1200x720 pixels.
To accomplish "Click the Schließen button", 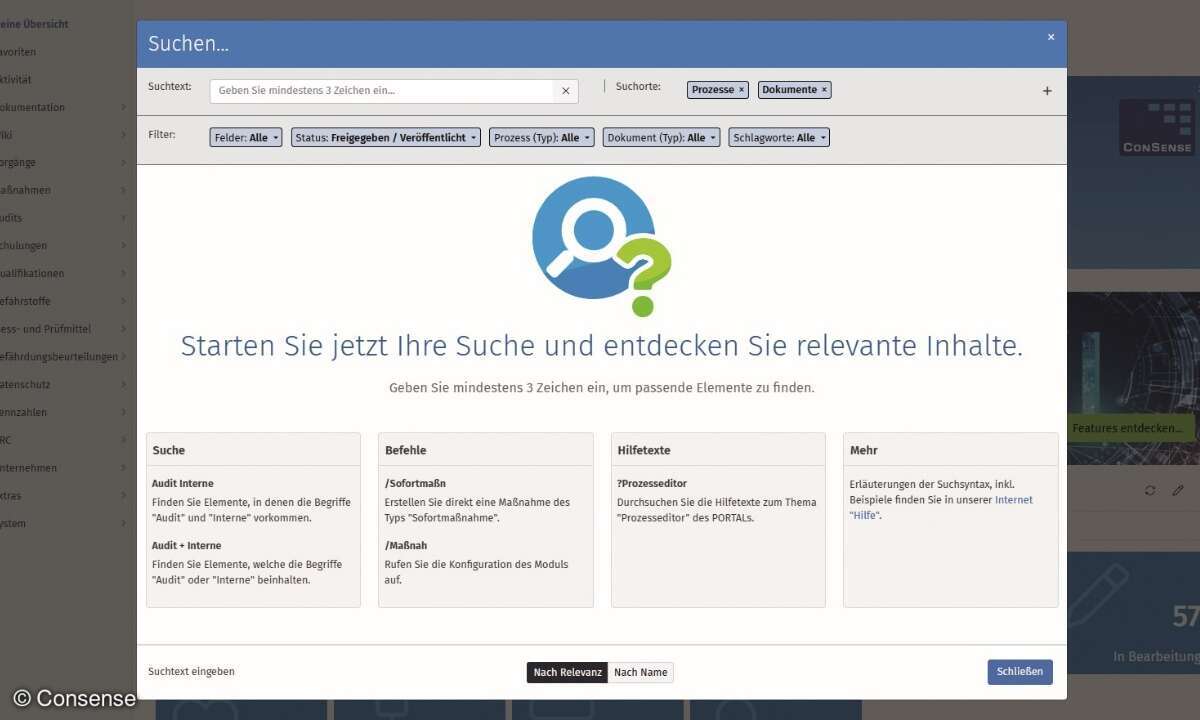I will pyautogui.click(x=1020, y=672).
